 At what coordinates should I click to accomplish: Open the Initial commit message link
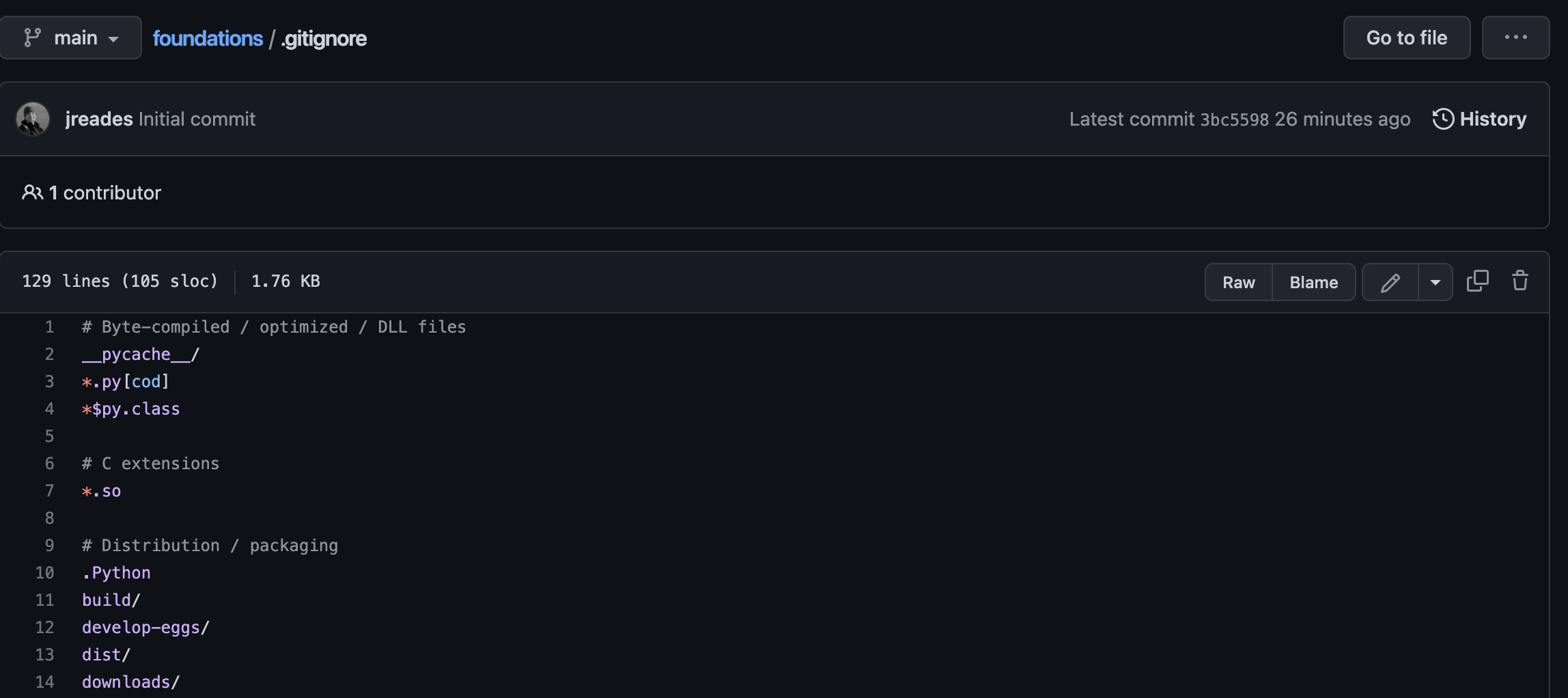pos(197,119)
